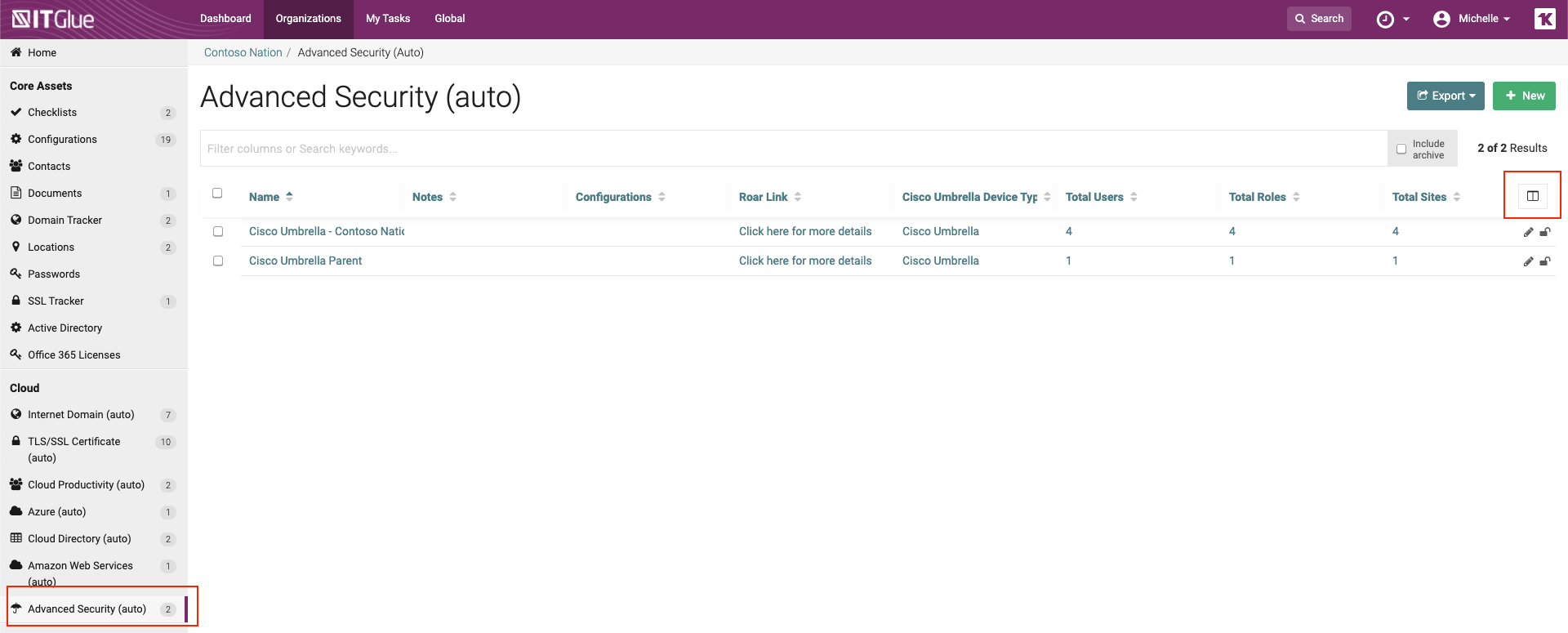Click the Amazon Web Services cloud icon
1568x633 pixels.
(x=16, y=565)
